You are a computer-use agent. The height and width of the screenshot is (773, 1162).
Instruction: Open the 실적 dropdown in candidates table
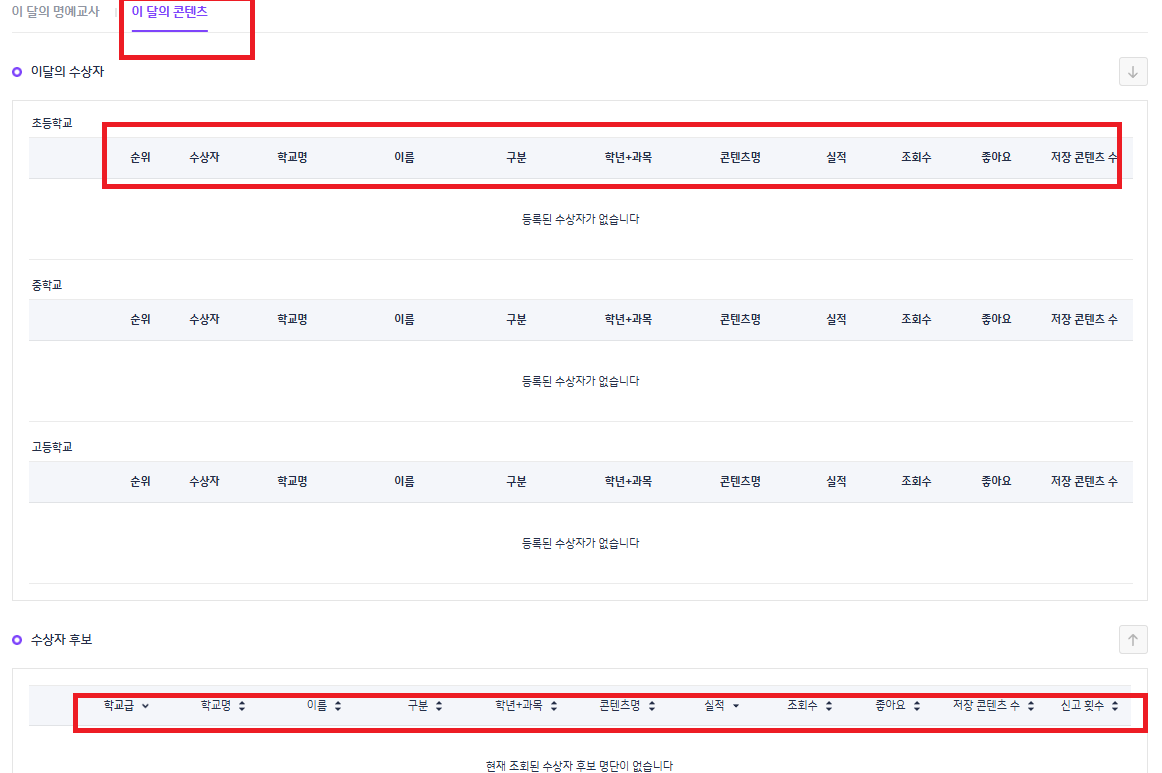736,706
